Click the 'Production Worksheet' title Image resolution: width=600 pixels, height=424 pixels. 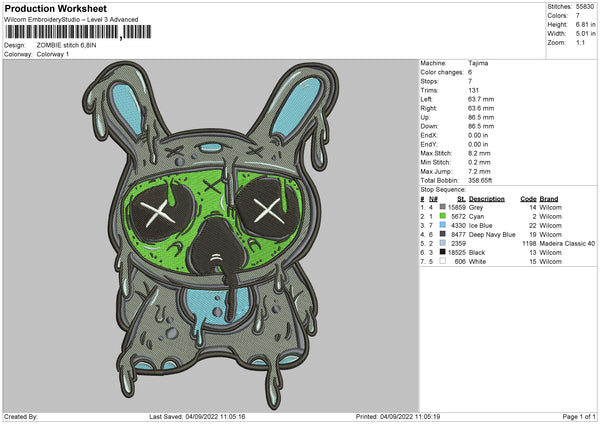pos(56,8)
